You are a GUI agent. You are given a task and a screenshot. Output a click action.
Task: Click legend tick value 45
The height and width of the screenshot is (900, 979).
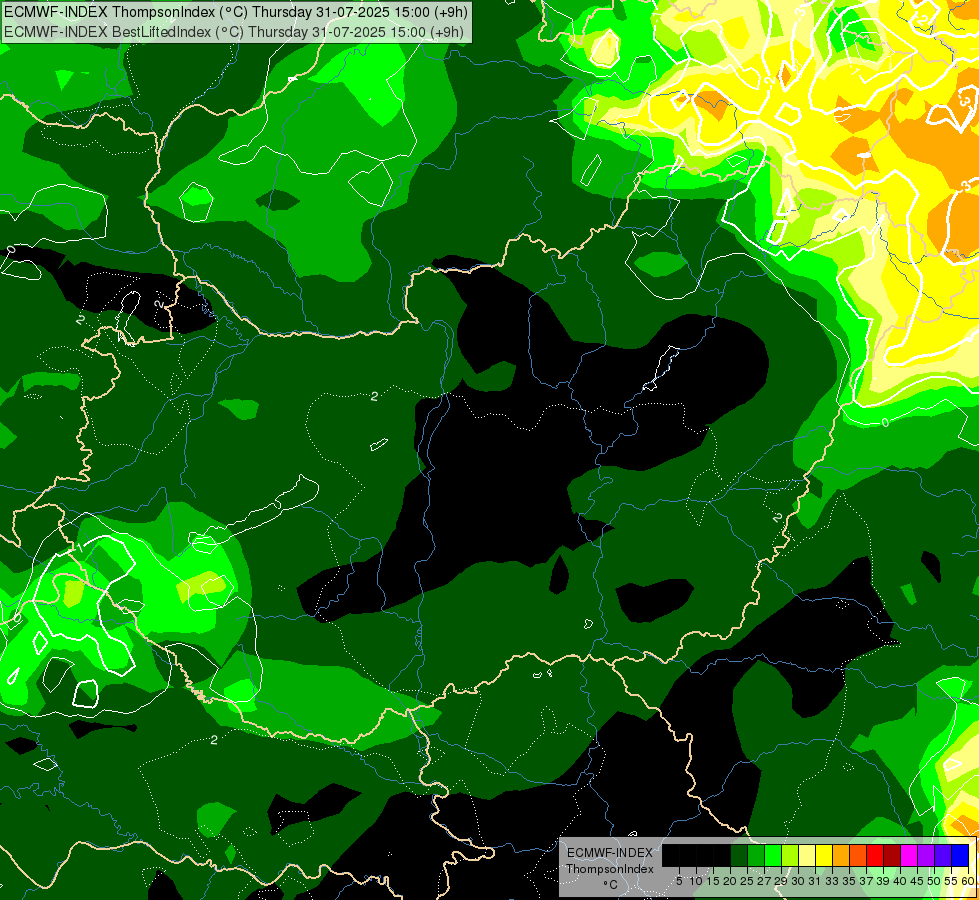(x=917, y=881)
